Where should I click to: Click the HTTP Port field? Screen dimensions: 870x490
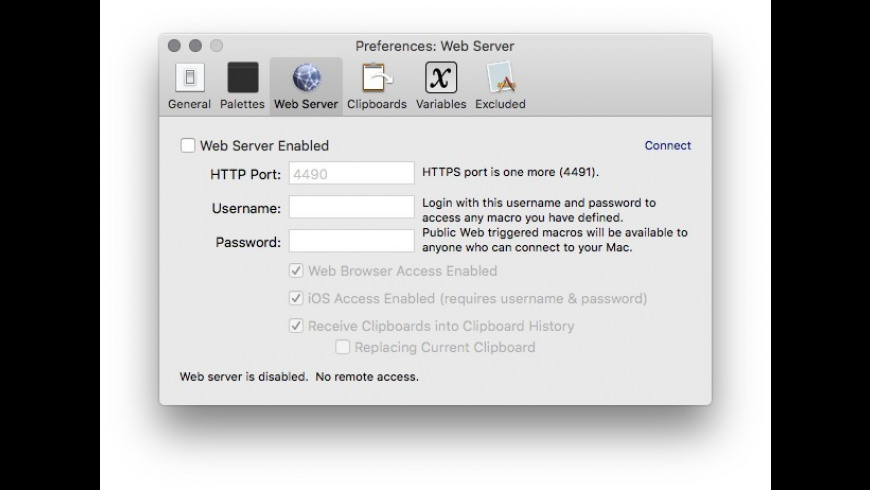pos(351,174)
